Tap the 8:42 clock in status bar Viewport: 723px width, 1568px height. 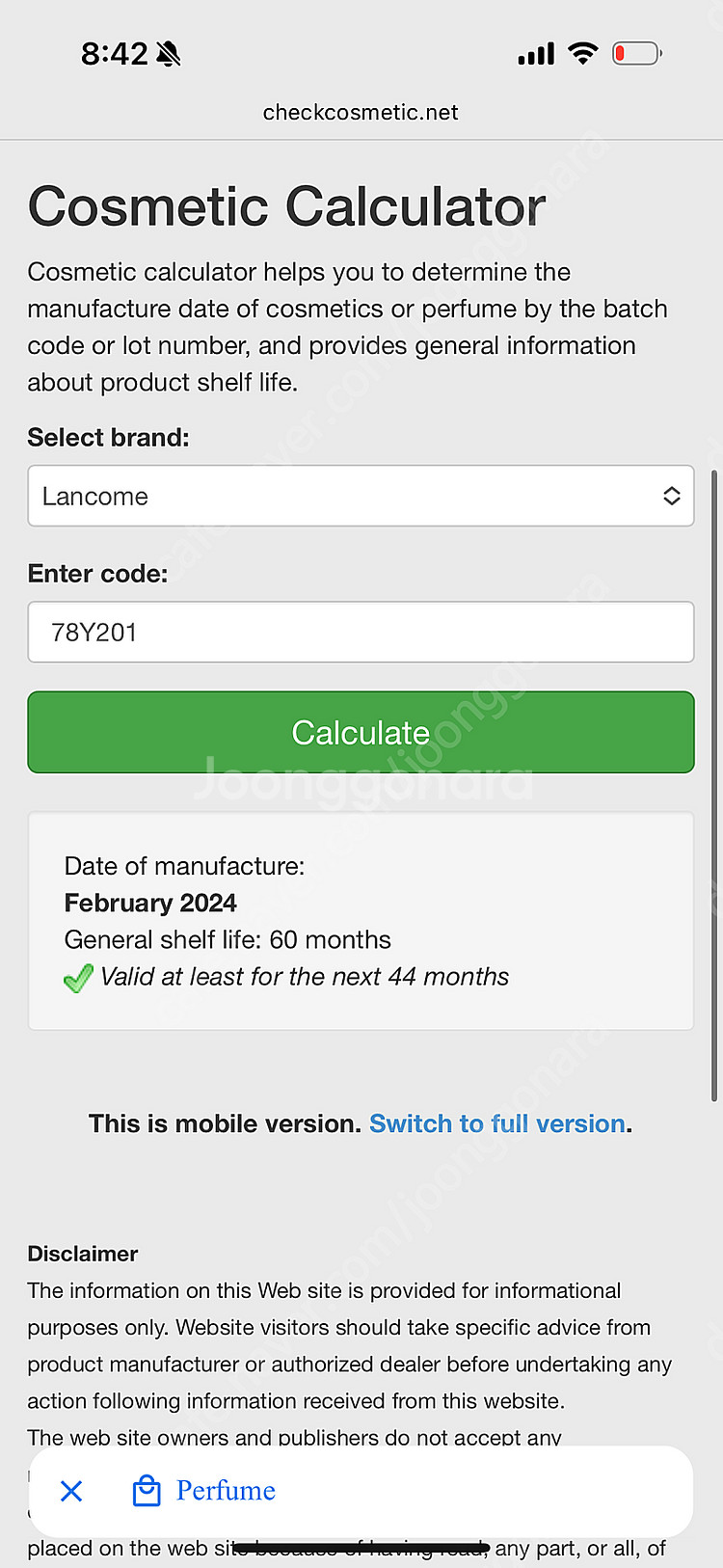tap(114, 54)
